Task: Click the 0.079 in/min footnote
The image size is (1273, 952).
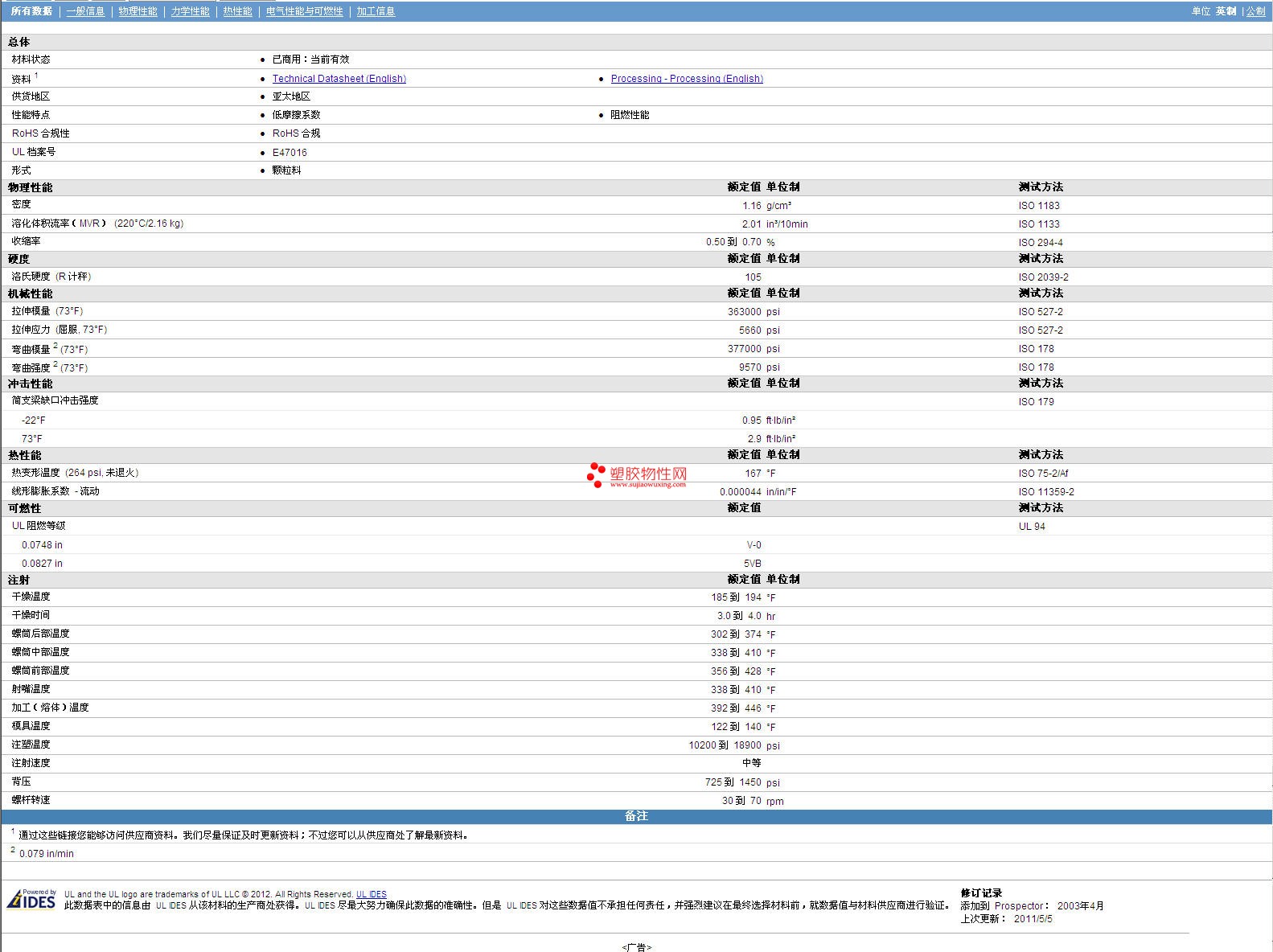Action: (46, 854)
